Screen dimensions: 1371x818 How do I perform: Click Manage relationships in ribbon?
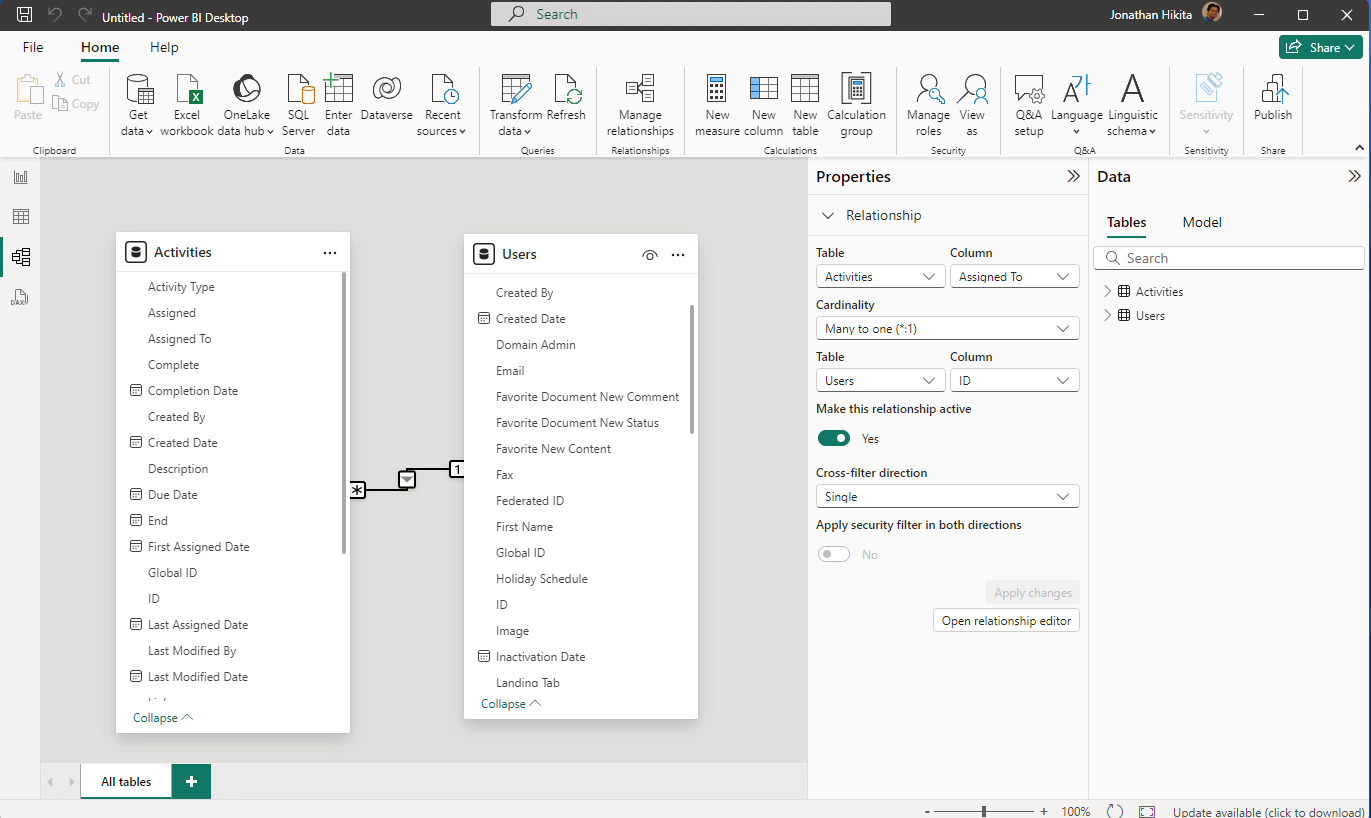click(x=640, y=104)
